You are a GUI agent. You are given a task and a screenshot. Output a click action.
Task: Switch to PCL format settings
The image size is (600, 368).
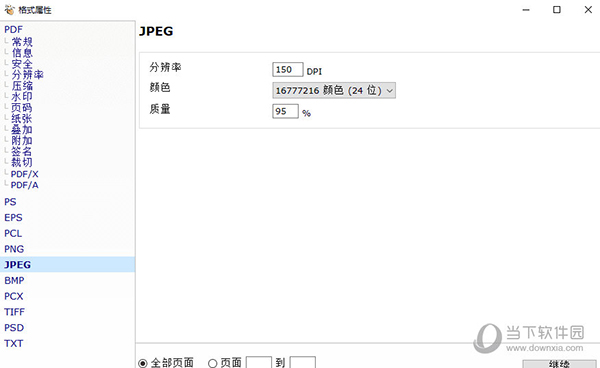click(x=13, y=233)
